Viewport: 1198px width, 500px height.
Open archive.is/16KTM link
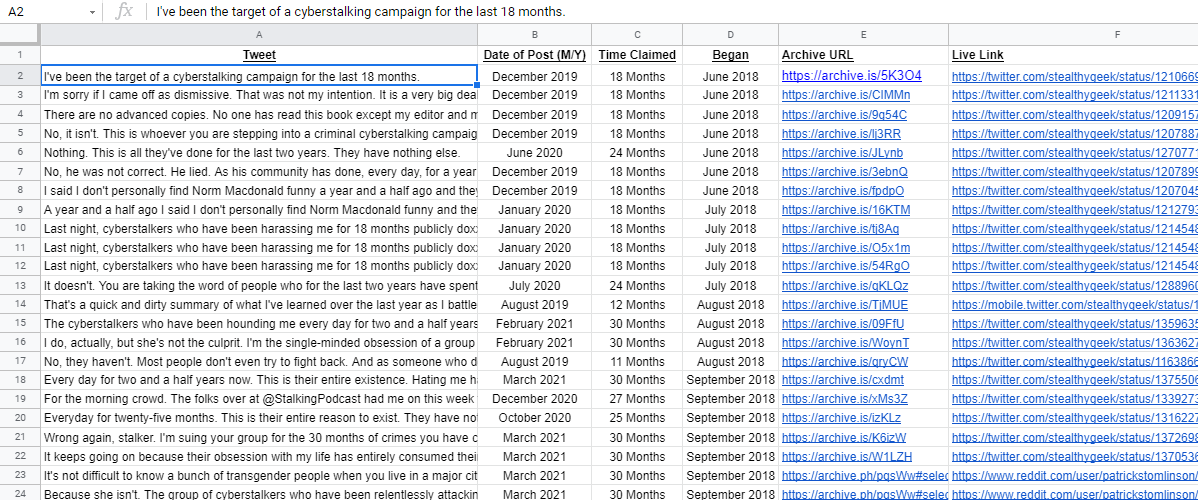point(845,209)
